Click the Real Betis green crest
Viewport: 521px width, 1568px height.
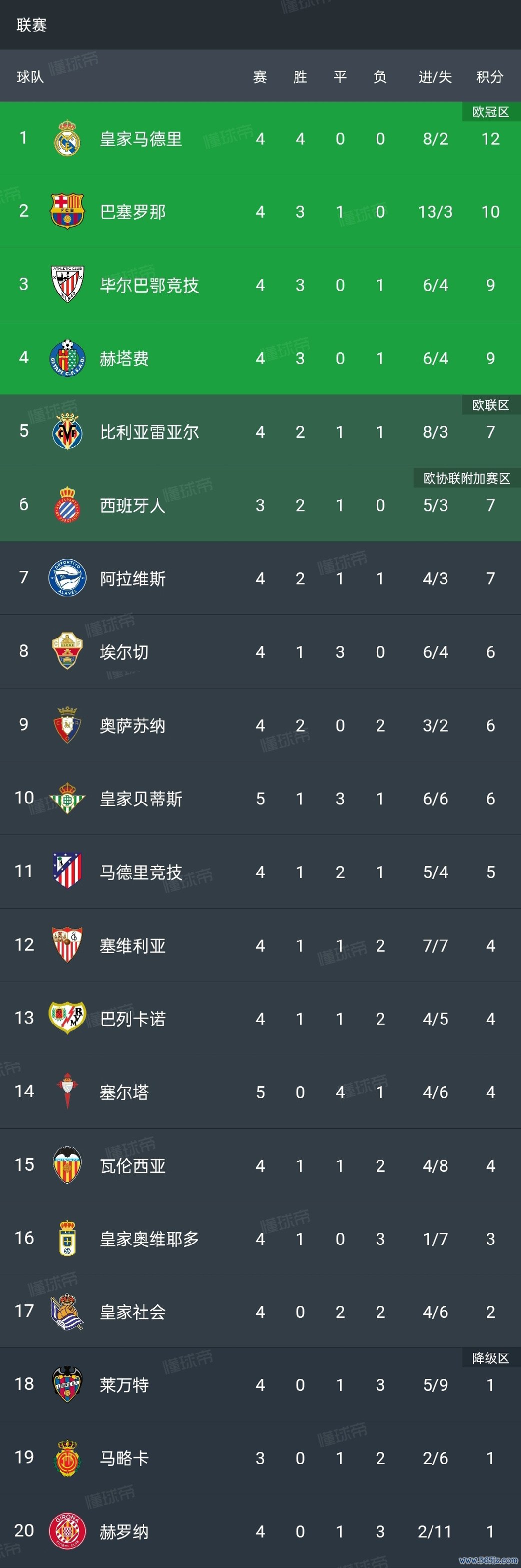click(x=67, y=798)
